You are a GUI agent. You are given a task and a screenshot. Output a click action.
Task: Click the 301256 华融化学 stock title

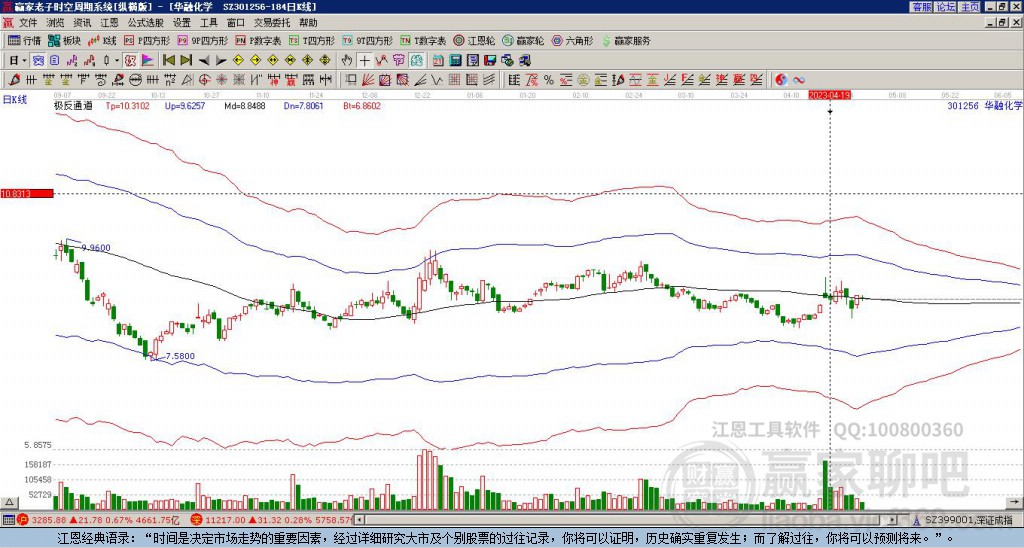(984, 105)
